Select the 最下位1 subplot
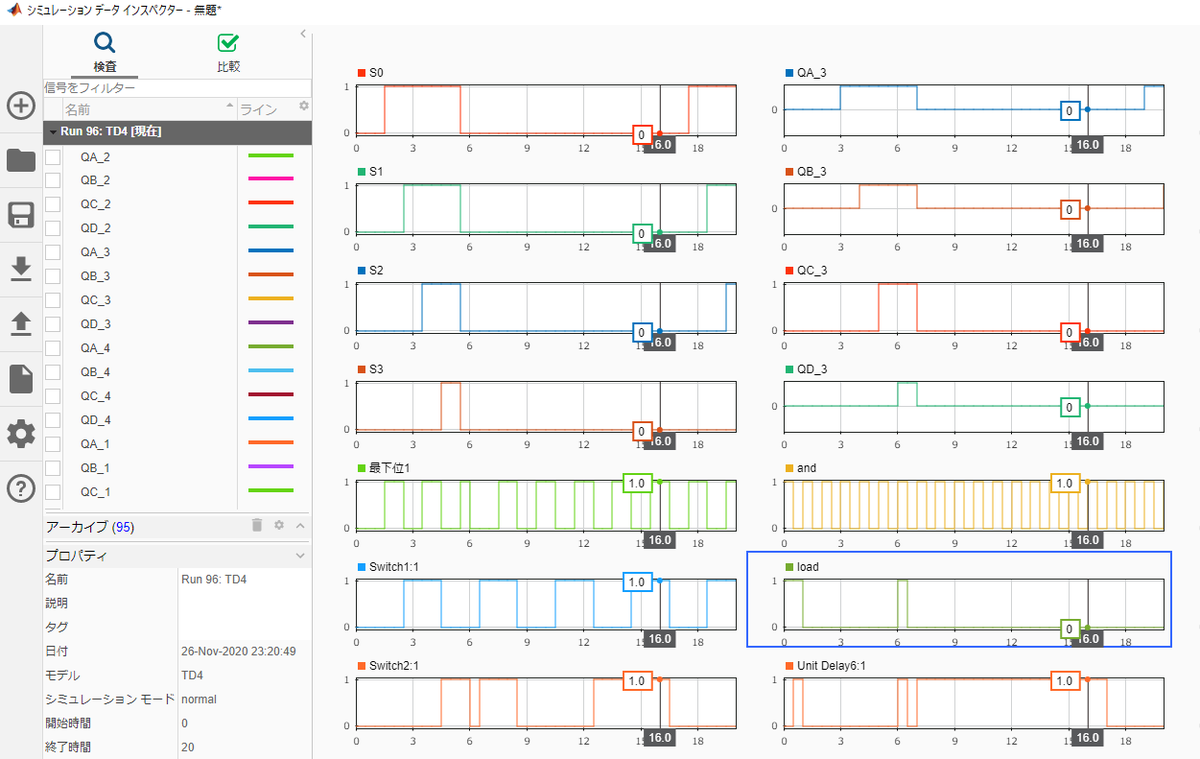 (x=546, y=505)
